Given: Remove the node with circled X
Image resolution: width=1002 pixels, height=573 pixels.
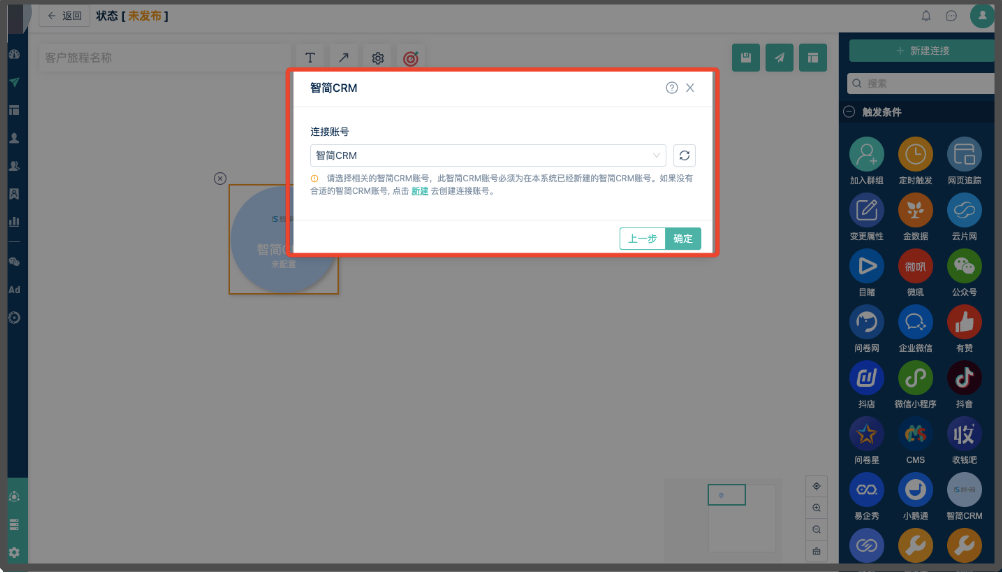Looking at the screenshot, I should tap(220, 178).
